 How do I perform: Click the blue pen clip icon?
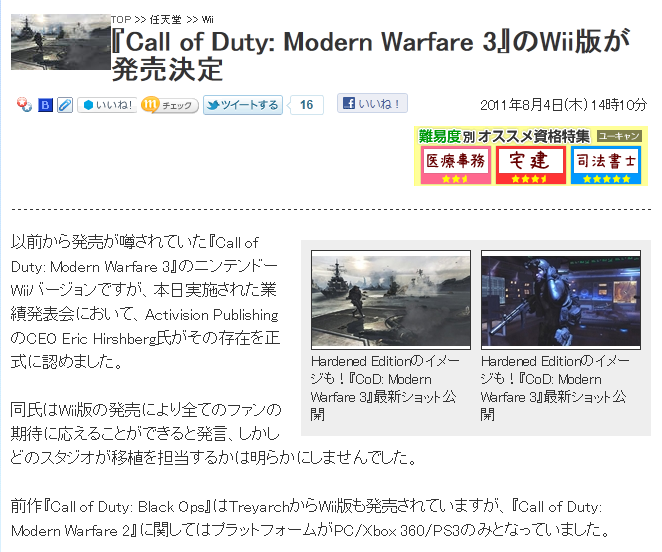[x=65, y=105]
